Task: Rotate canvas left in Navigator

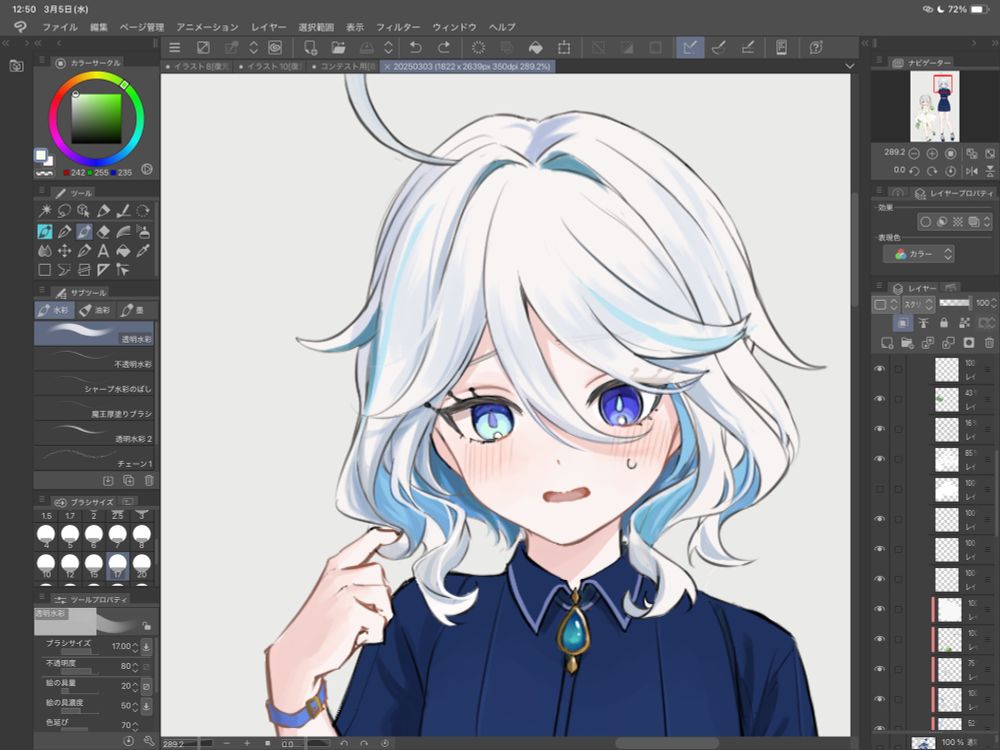Action: click(x=914, y=171)
